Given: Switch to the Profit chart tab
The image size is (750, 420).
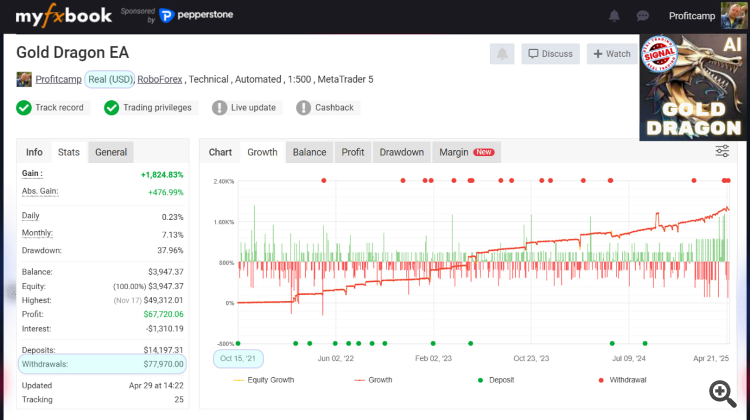Looking at the screenshot, I should click(x=353, y=152).
